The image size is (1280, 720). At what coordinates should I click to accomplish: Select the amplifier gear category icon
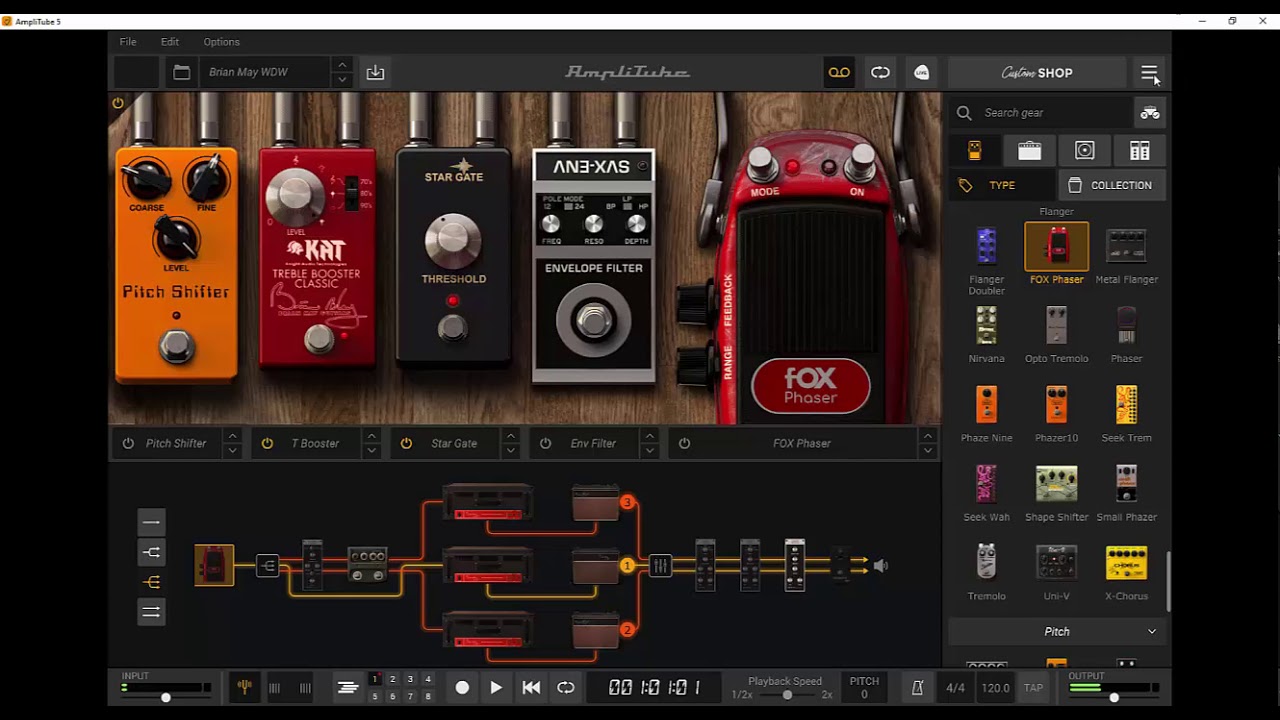[1029, 151]
